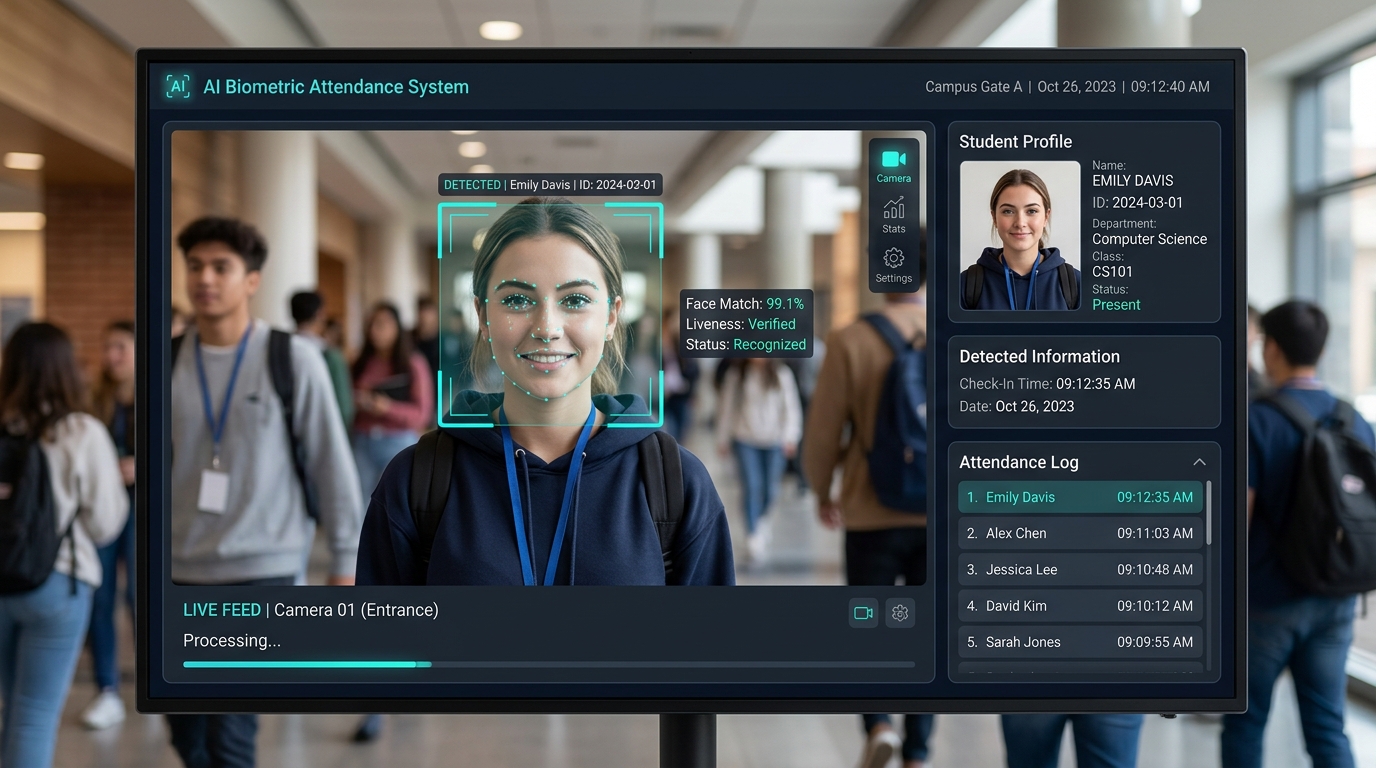Image resolution: width=1376 pixels, height=768 pixels.
Task: Click the face detection bounding box
Action: [x=550, y=315]
